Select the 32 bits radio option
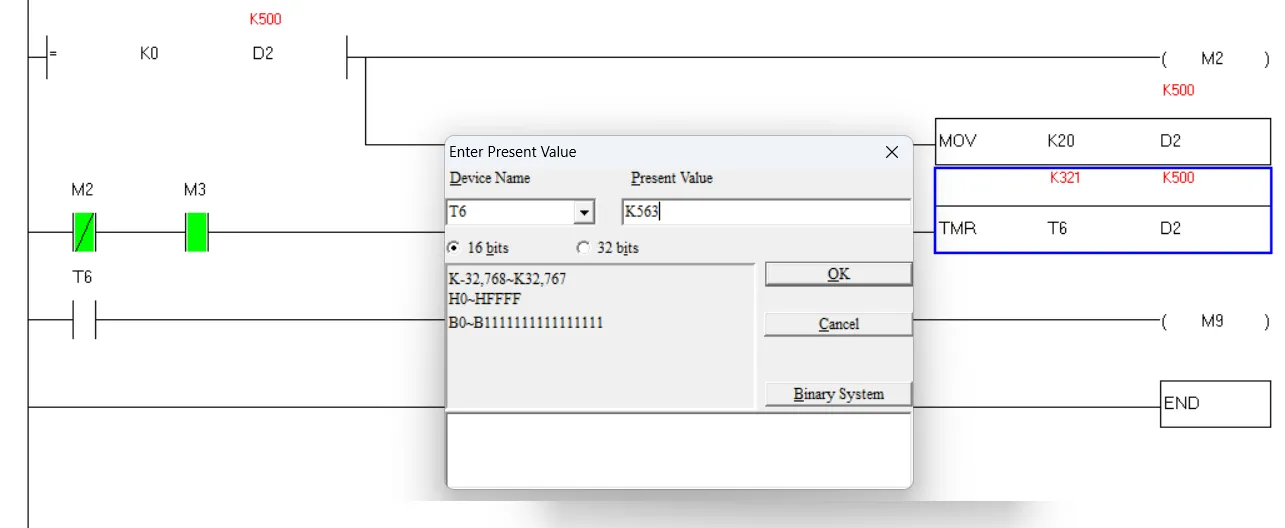1285x528 pixels. (583, 247)
